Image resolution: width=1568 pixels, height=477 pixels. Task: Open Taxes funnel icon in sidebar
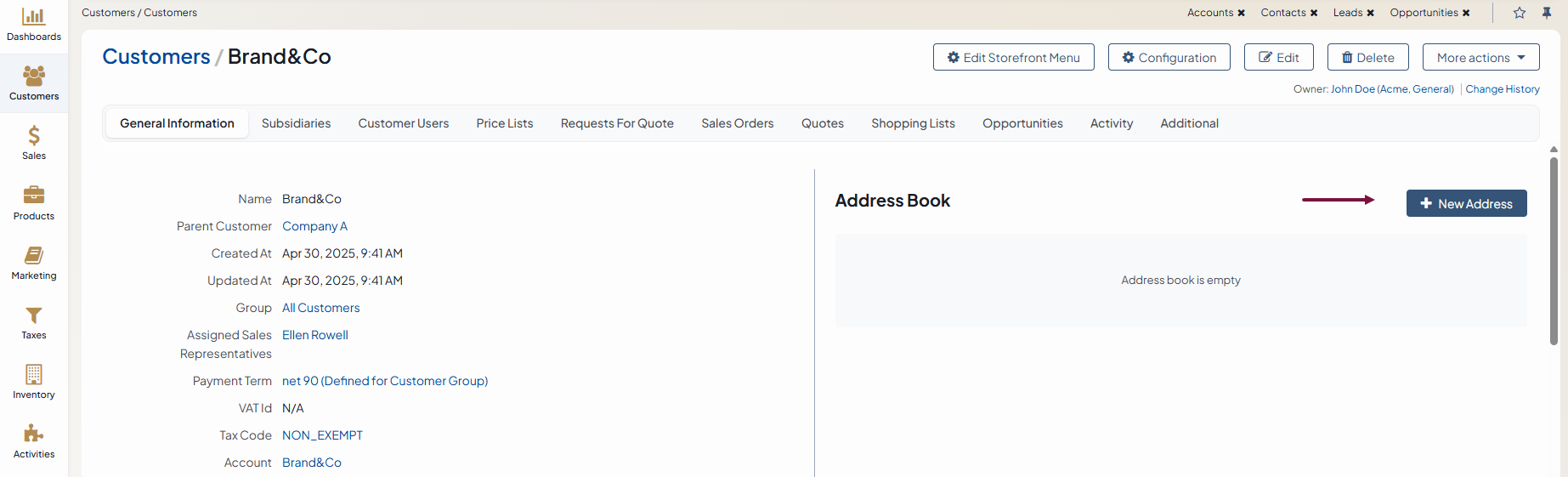[x=34, y=315]
